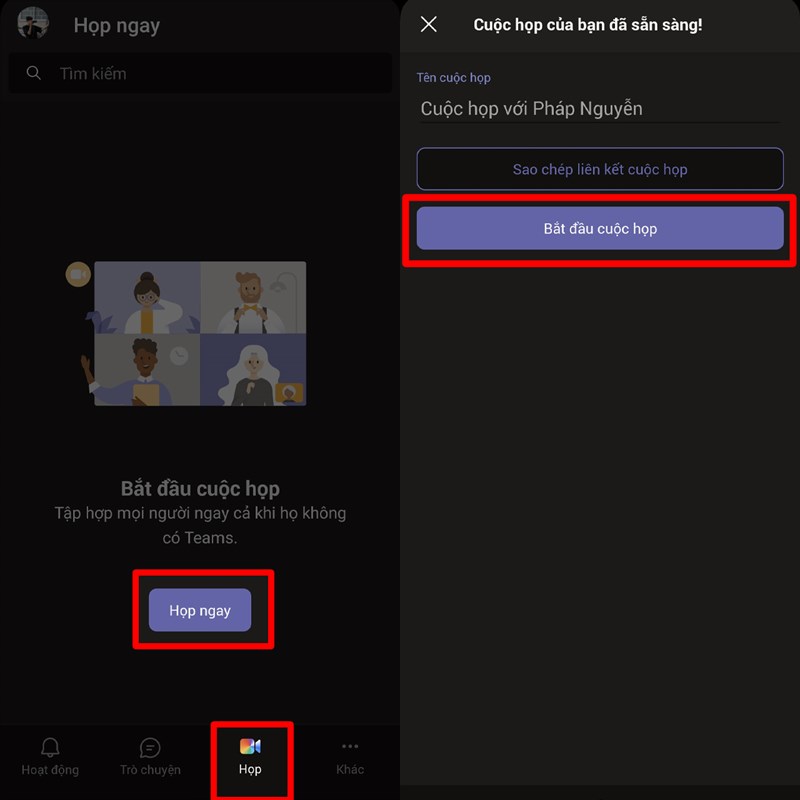
Task: Click the Tìm kiếm search field
Action: [x=200, y=73]
